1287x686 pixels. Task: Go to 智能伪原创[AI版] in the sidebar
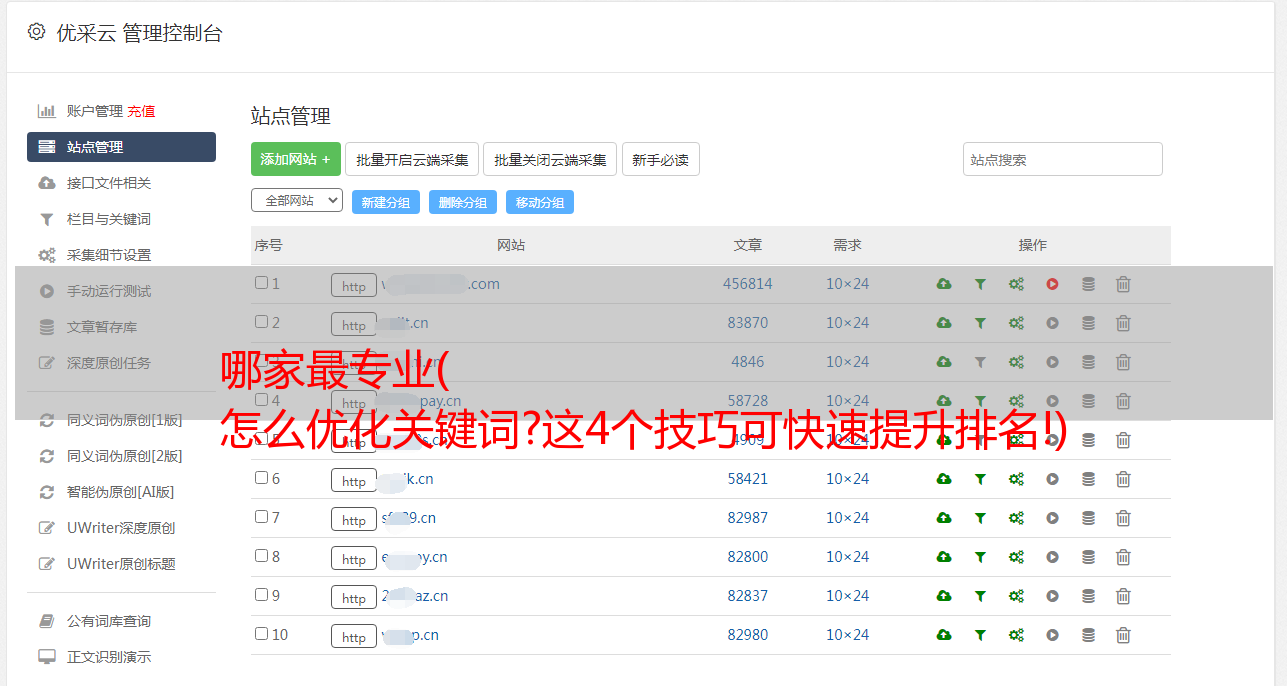(121, 492)
